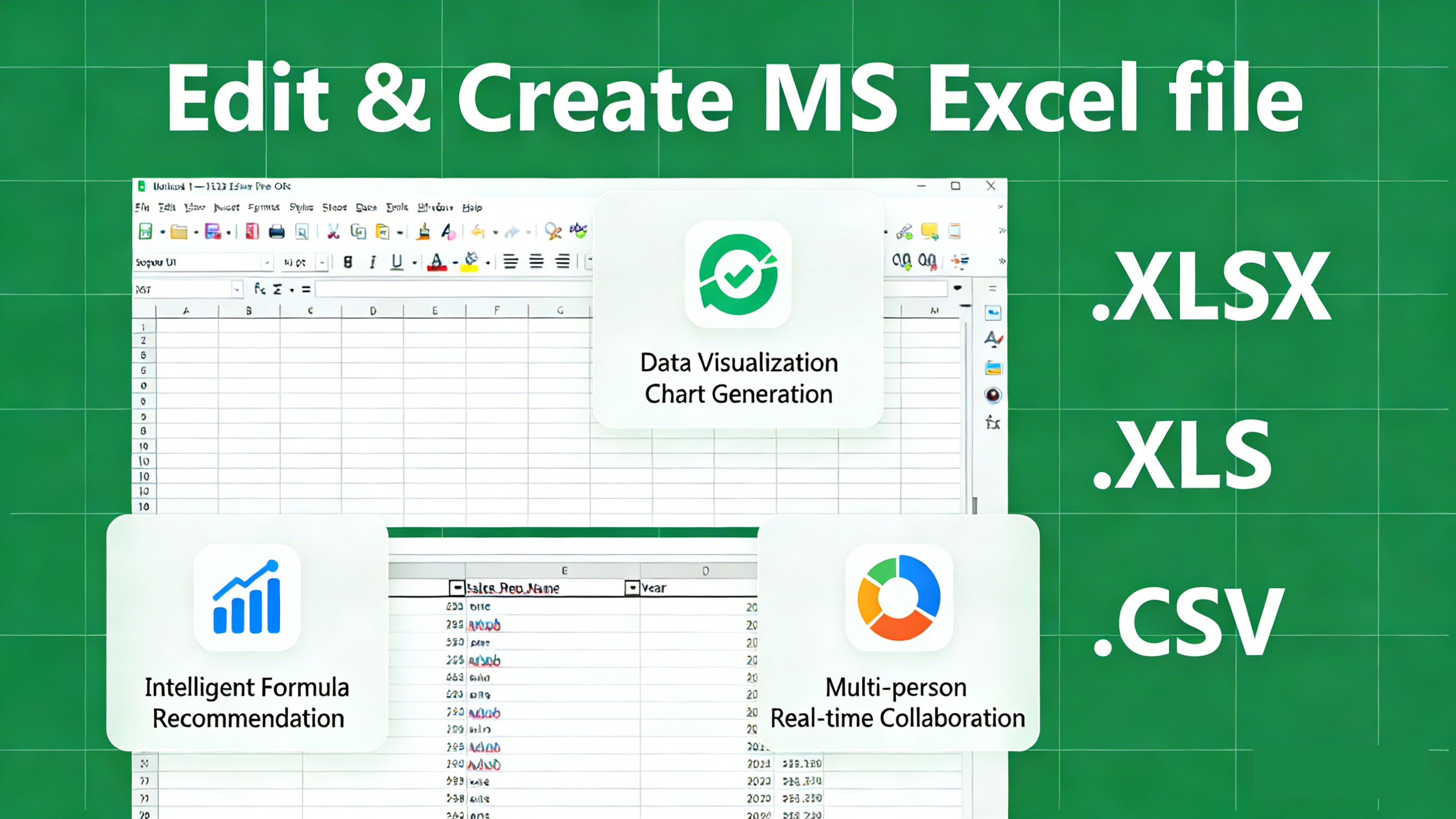
Task: Click the Multi-person Real-time Collaboration card
Action: coord(898,633)
